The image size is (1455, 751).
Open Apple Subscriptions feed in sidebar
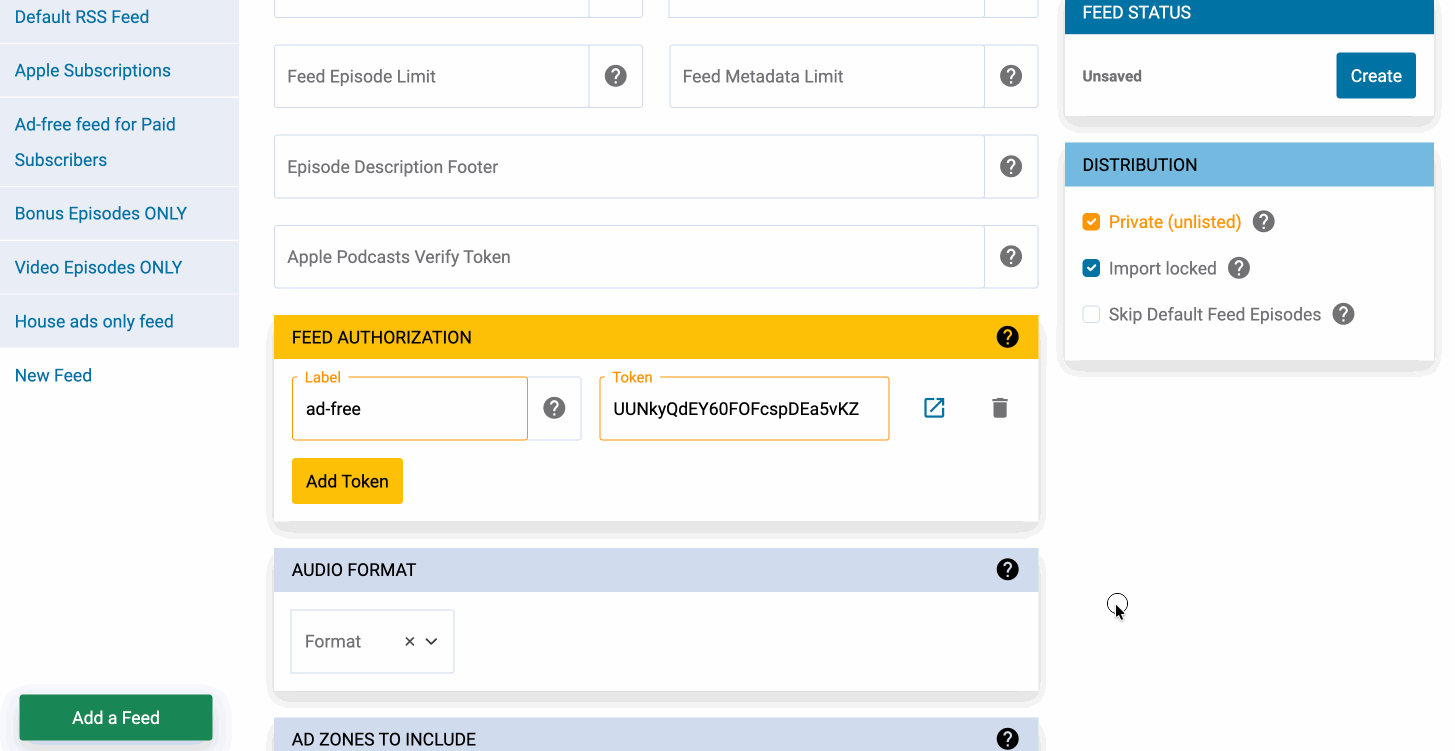point(92,71)
